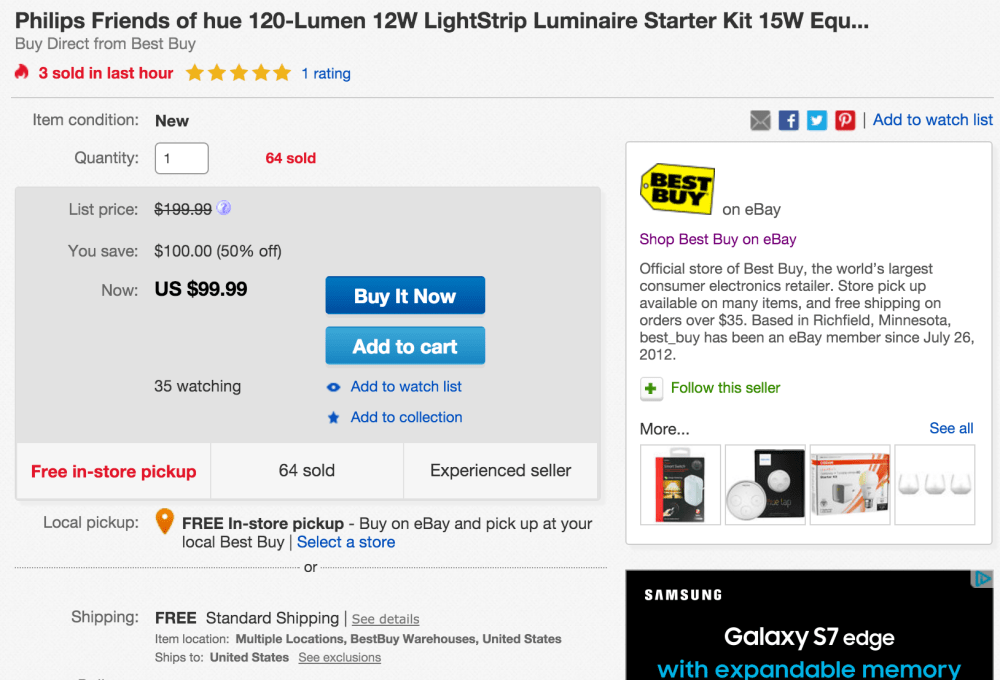Click the Best Buy logo

click(677, 188)
